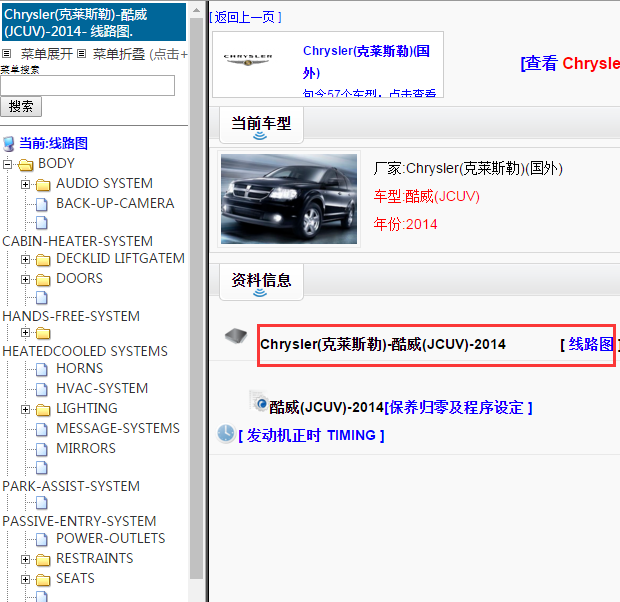Click the DOORS folder icon
Viewport: 620px width, 602px height.
(43, 279)
